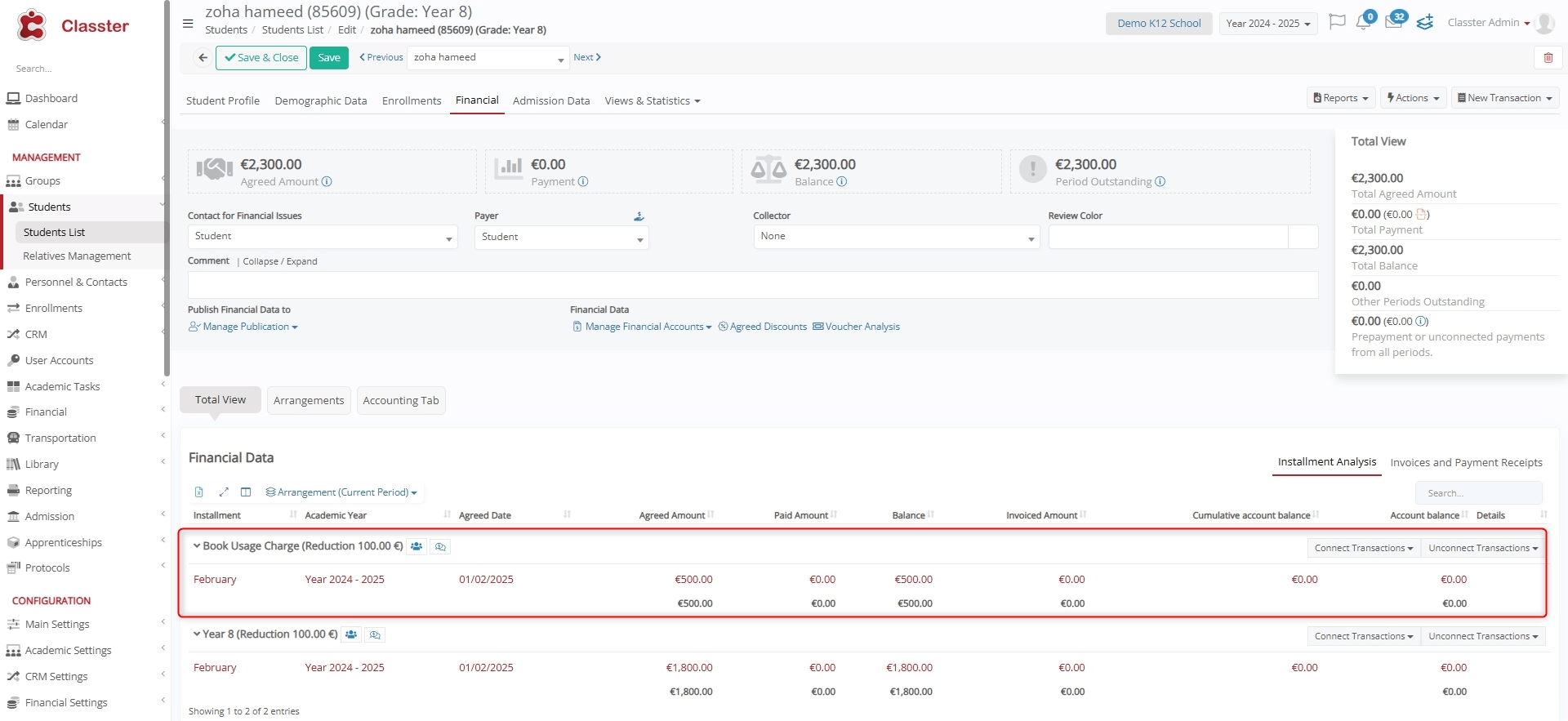1568x721 pixels.
Task: Click the red trash delete icon
Action: tap(1548, 58)
